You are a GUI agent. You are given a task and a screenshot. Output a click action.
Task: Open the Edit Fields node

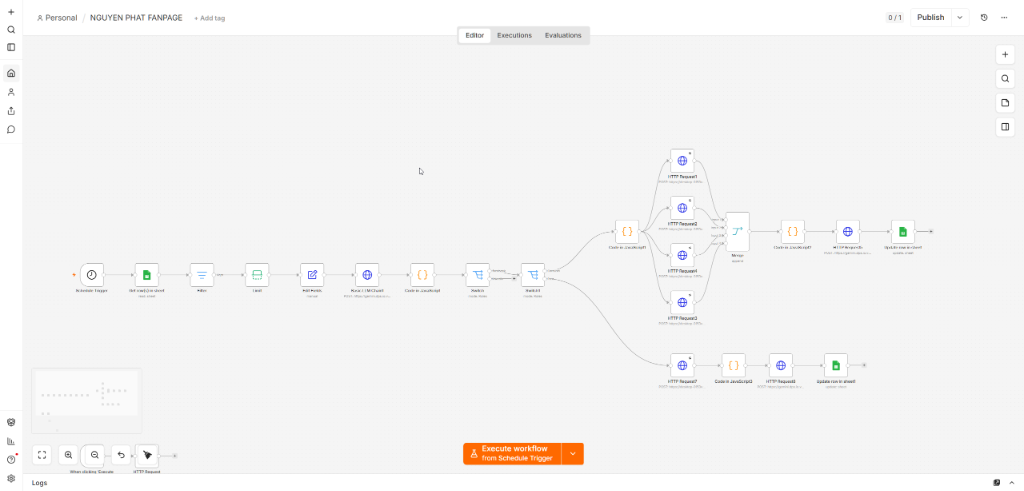click(312, 275)
